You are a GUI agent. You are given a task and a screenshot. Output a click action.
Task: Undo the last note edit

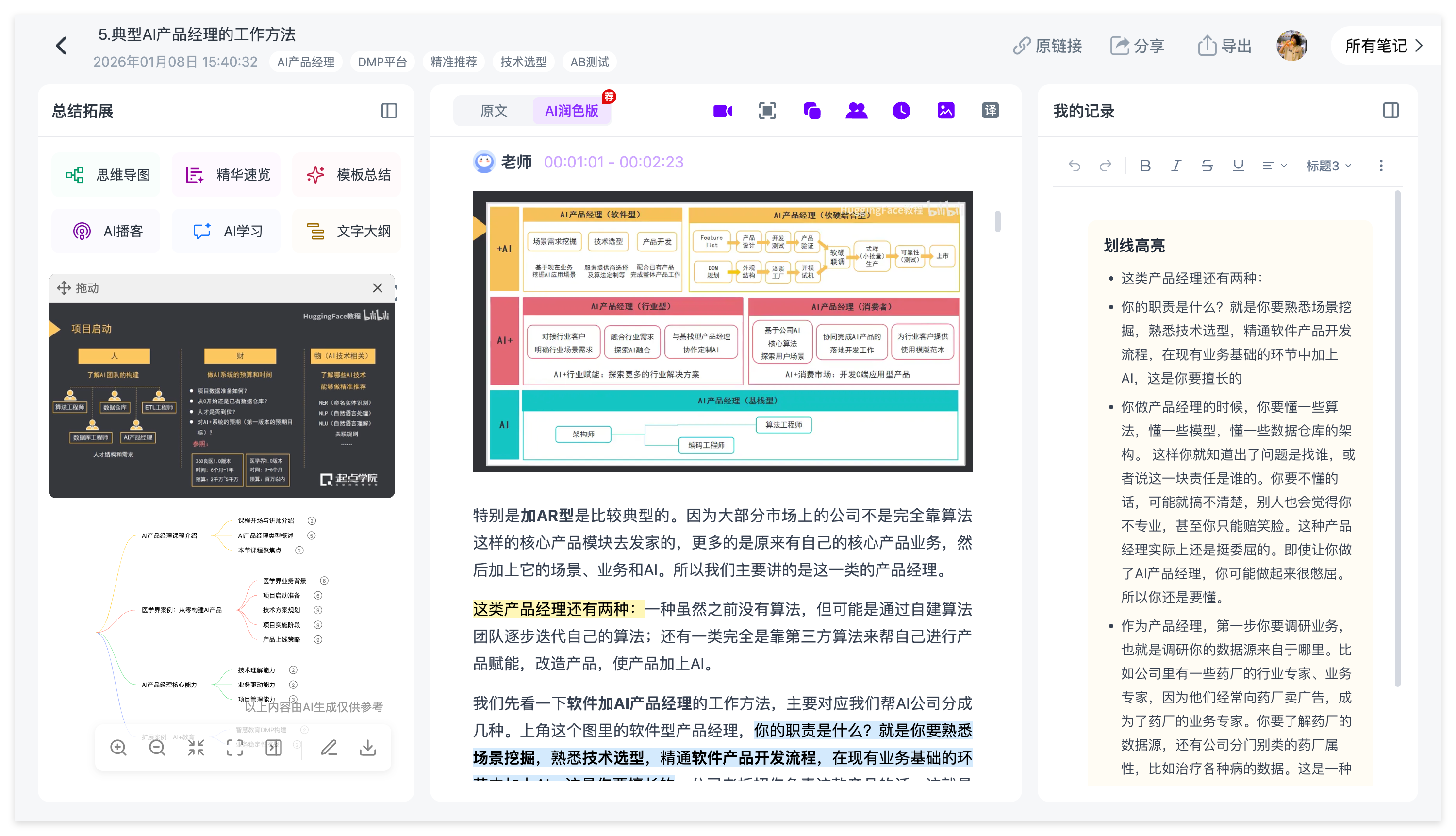click(1075, 167)
